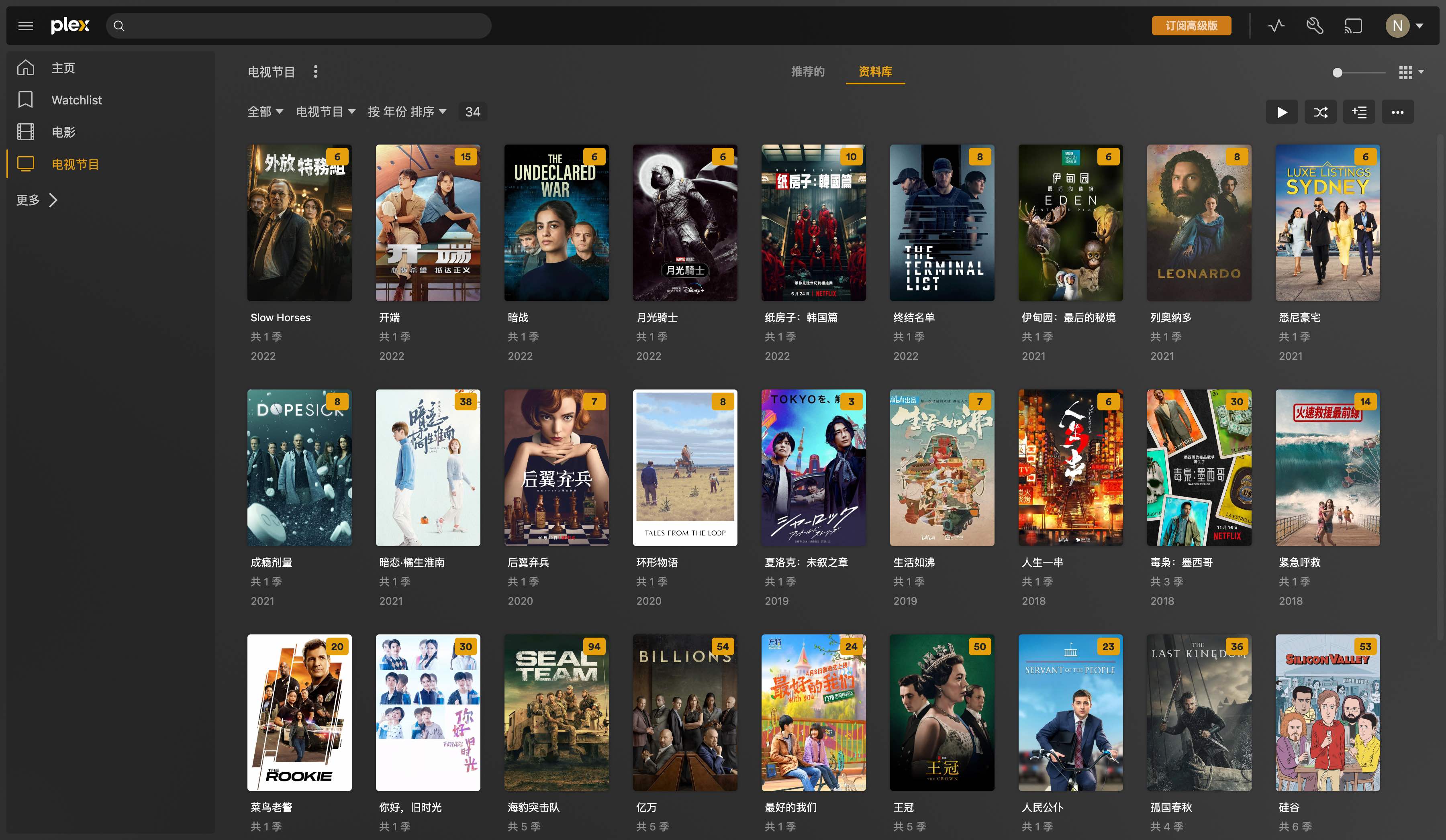Click the Cast icon to play on another device
Viewport: 1446px width, 840px height.
point(1353,25)
